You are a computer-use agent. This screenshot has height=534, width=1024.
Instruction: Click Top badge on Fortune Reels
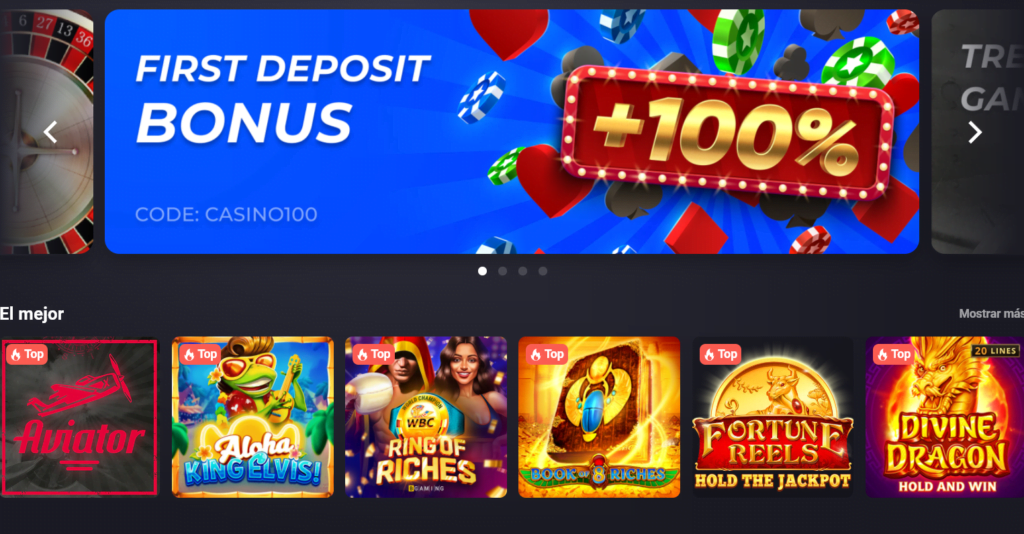720,354
